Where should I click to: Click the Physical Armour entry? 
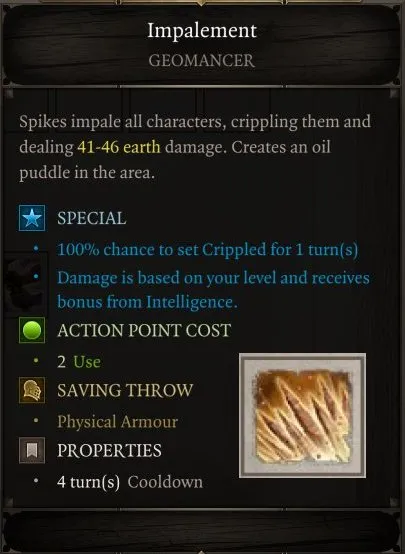tap(117, 422)
